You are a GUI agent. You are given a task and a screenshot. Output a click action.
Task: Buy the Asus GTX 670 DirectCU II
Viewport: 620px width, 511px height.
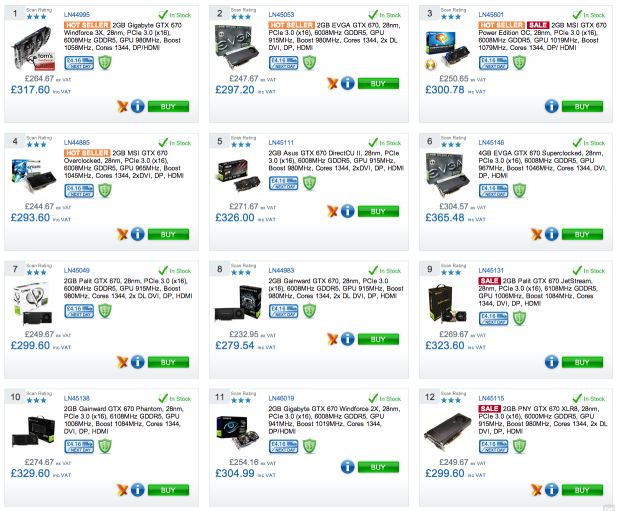378,211
